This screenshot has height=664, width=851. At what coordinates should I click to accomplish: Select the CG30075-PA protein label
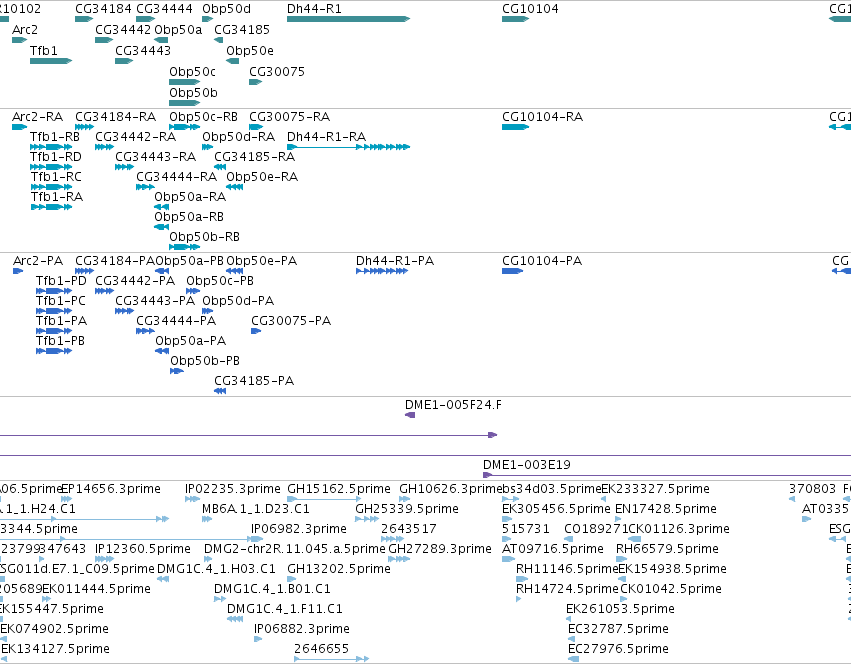291,321
